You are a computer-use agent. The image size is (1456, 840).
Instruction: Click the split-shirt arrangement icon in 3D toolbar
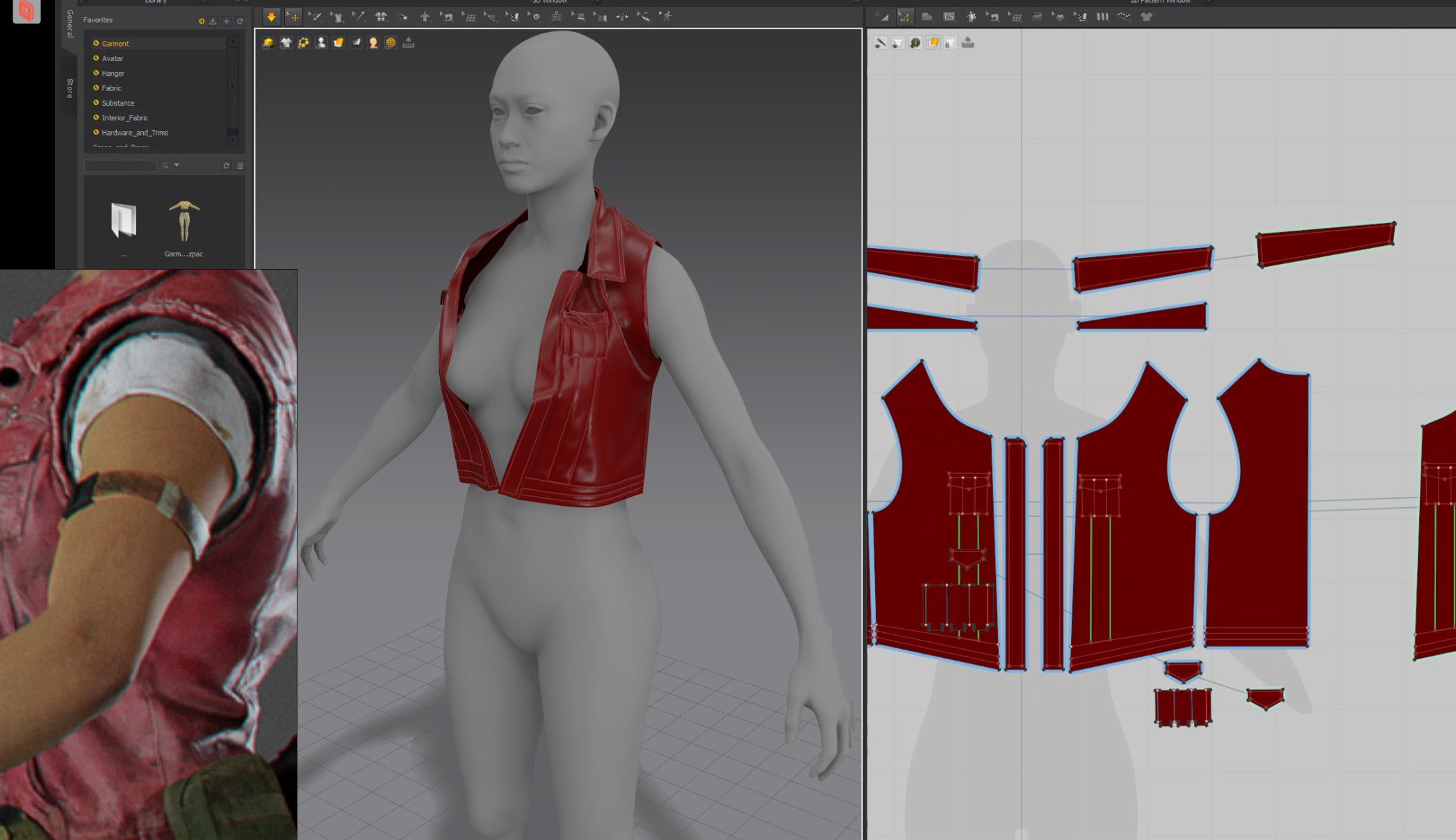[381, 17]
